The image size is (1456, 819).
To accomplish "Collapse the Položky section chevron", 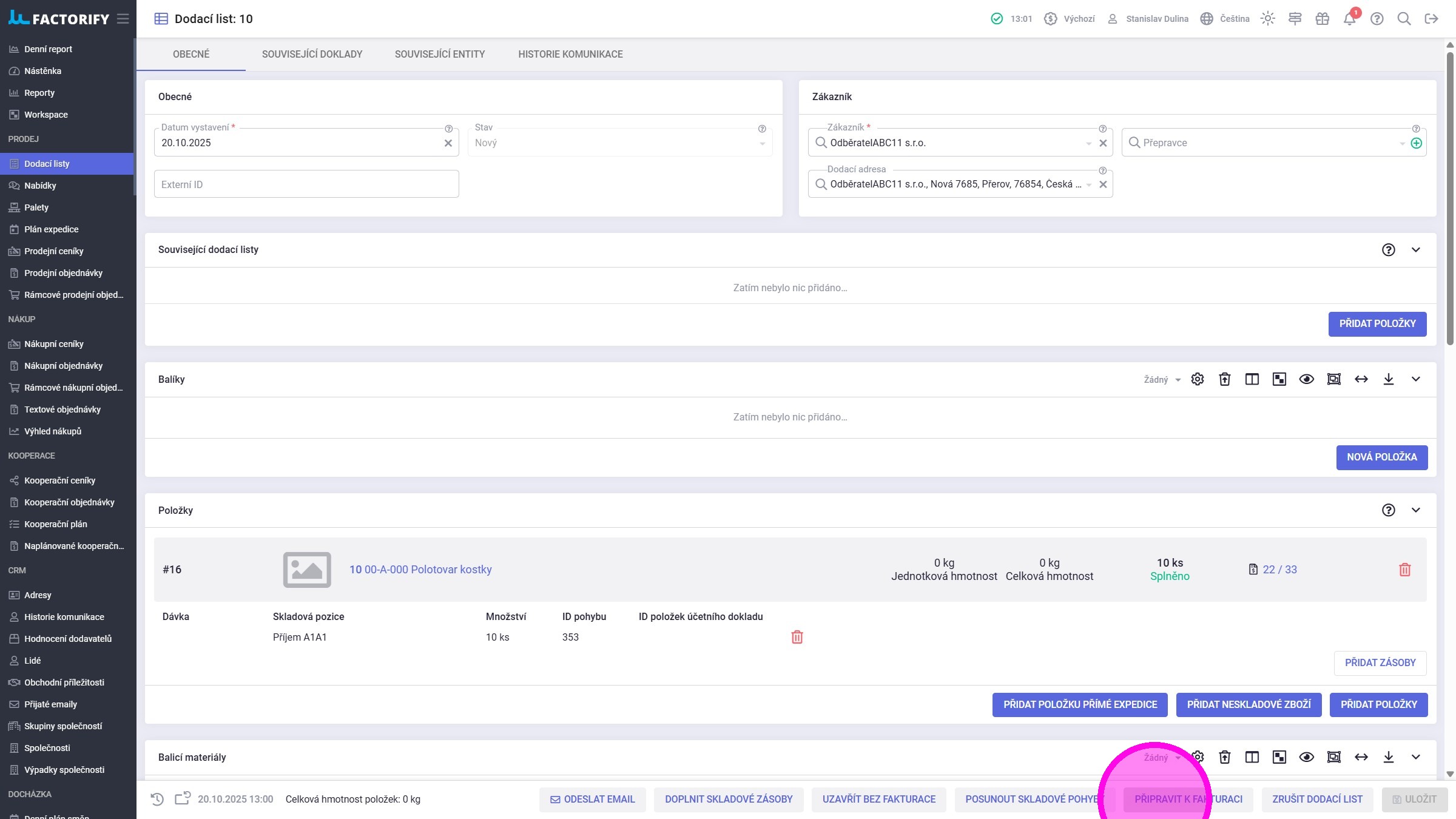I will point(1415,510).
